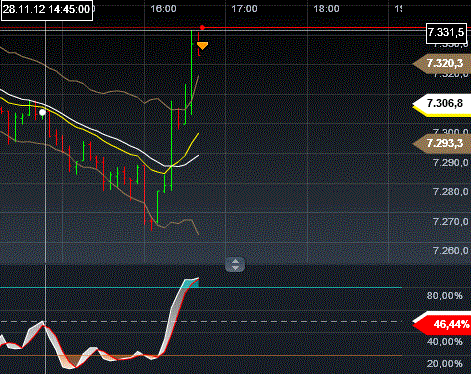This screenshot has height=374, width=471.
Task: Select the 28.11.12 14:45:00 crosshair date label
Action: pyautogui.click(x=47, y=9)
